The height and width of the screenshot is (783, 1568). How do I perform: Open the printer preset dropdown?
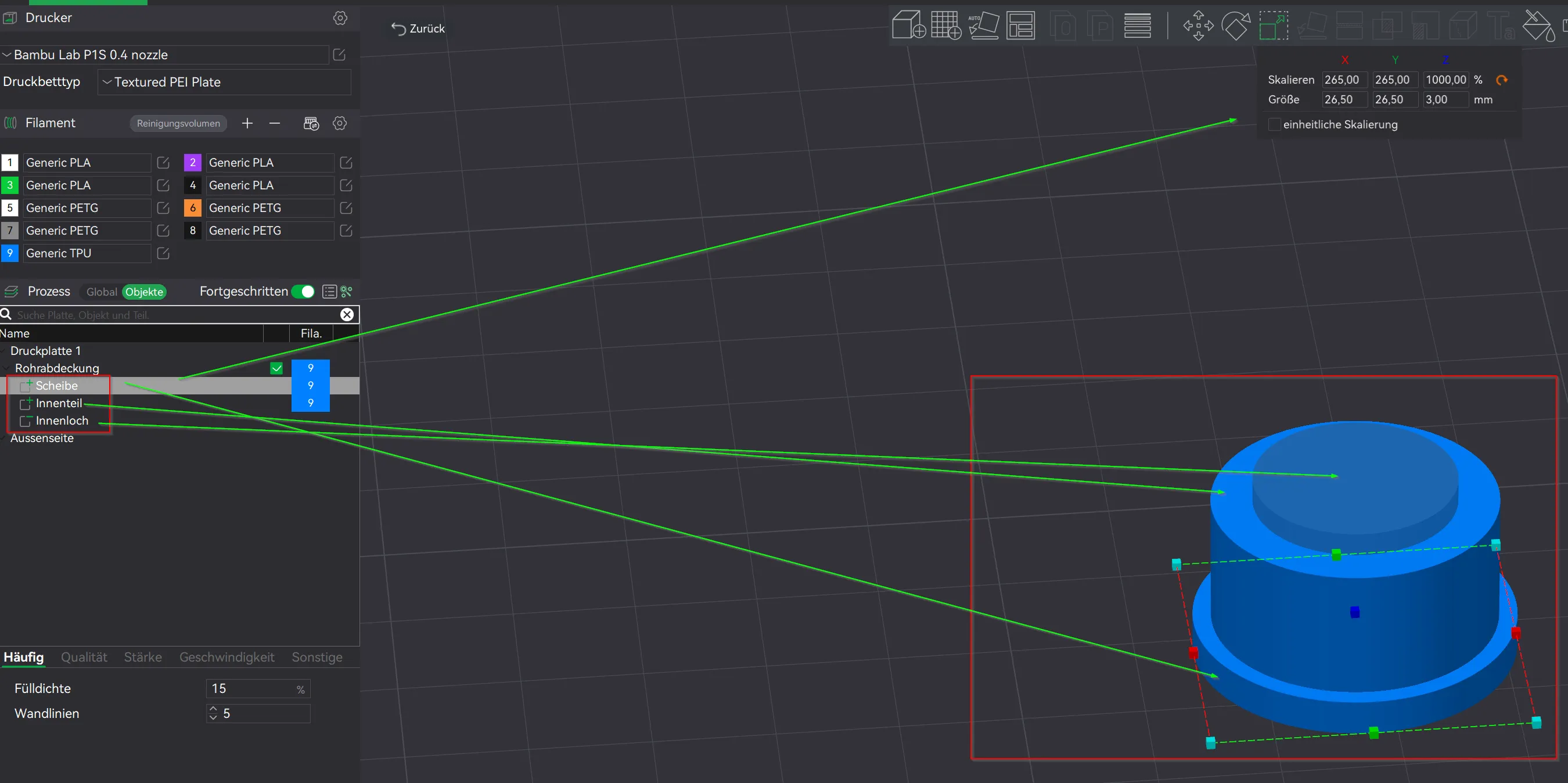coord(164,55)
